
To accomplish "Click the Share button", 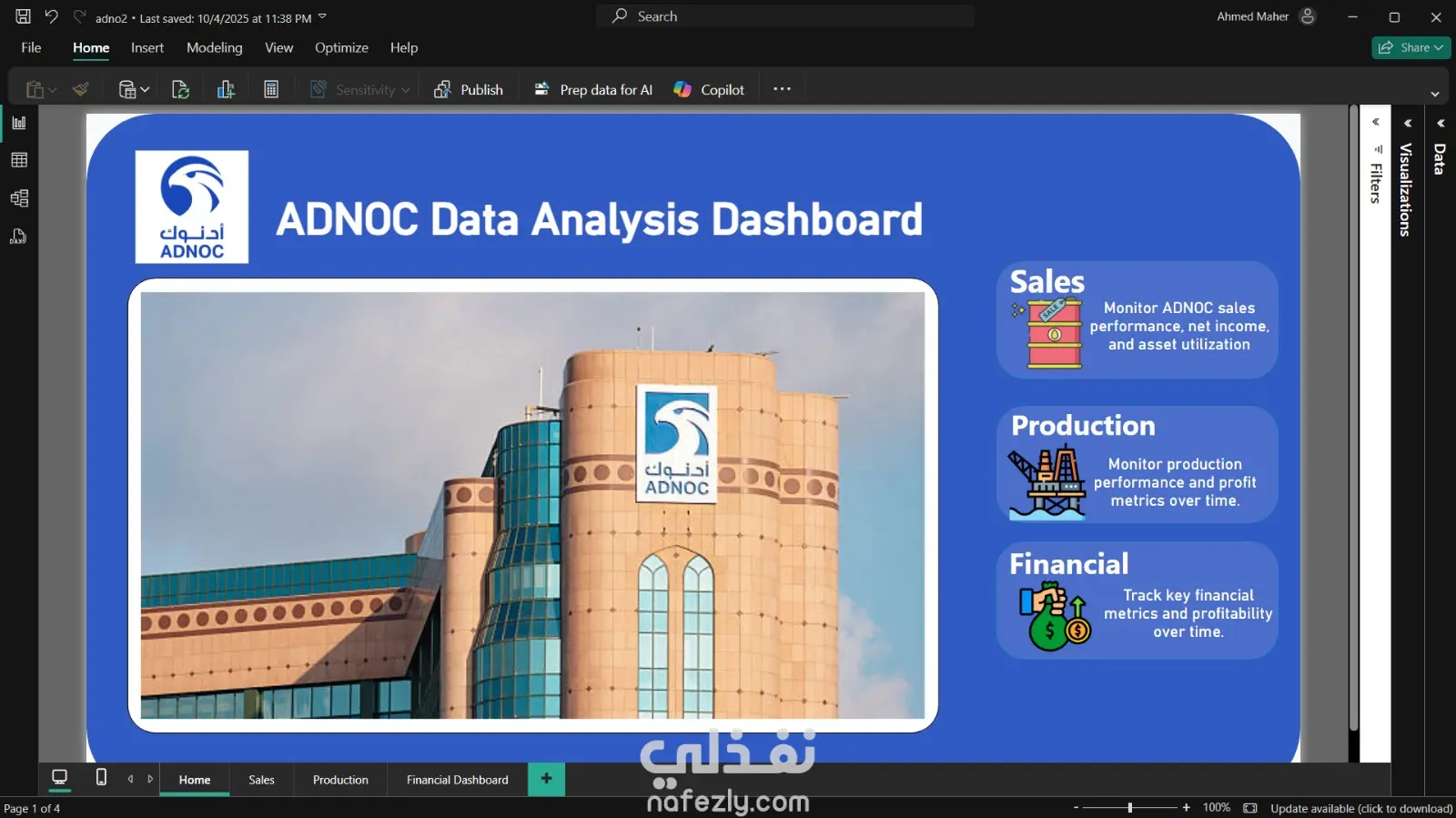I will pyautogui.click(x=1410, y=47).
